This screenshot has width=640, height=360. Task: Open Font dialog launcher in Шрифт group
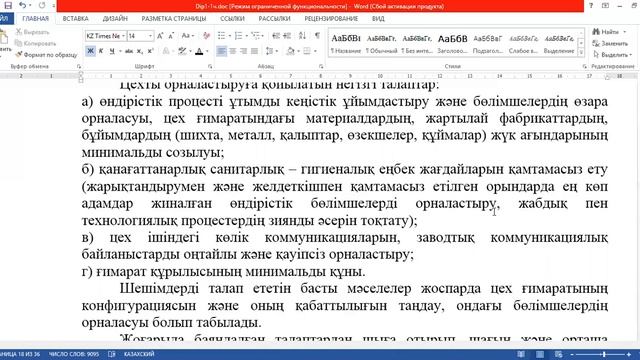210,66
